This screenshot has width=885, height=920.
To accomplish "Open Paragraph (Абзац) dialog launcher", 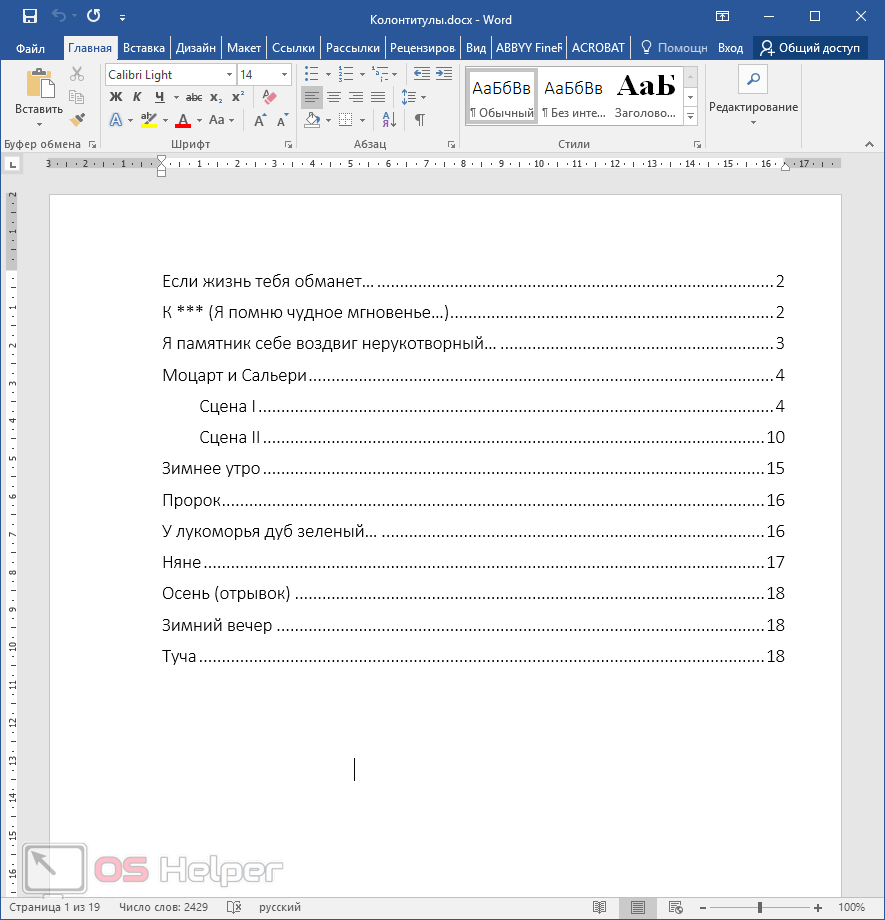I will click(x=451, y=144).
